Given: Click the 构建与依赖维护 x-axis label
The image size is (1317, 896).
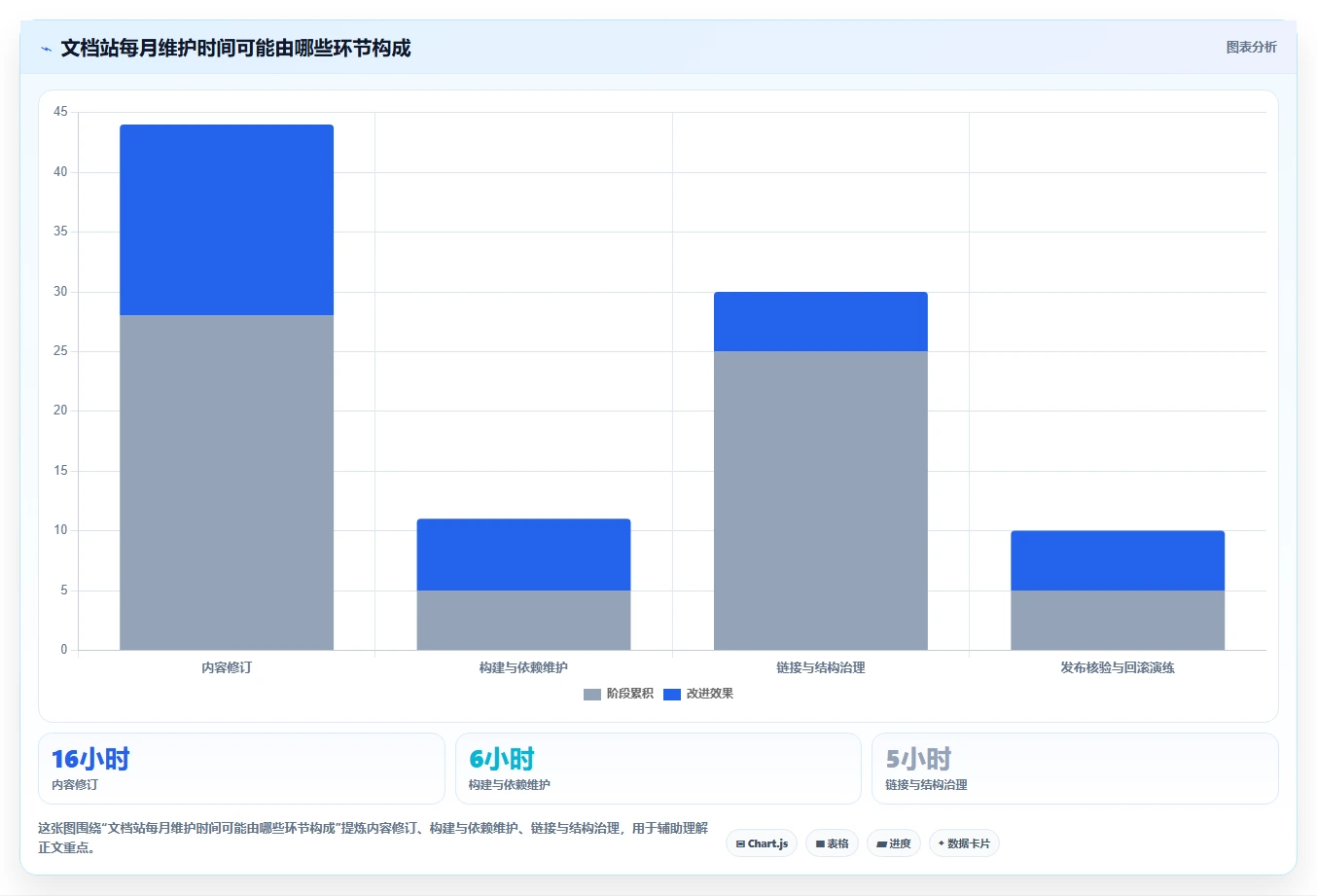Looking at the screenshot, I should [523, 667].
